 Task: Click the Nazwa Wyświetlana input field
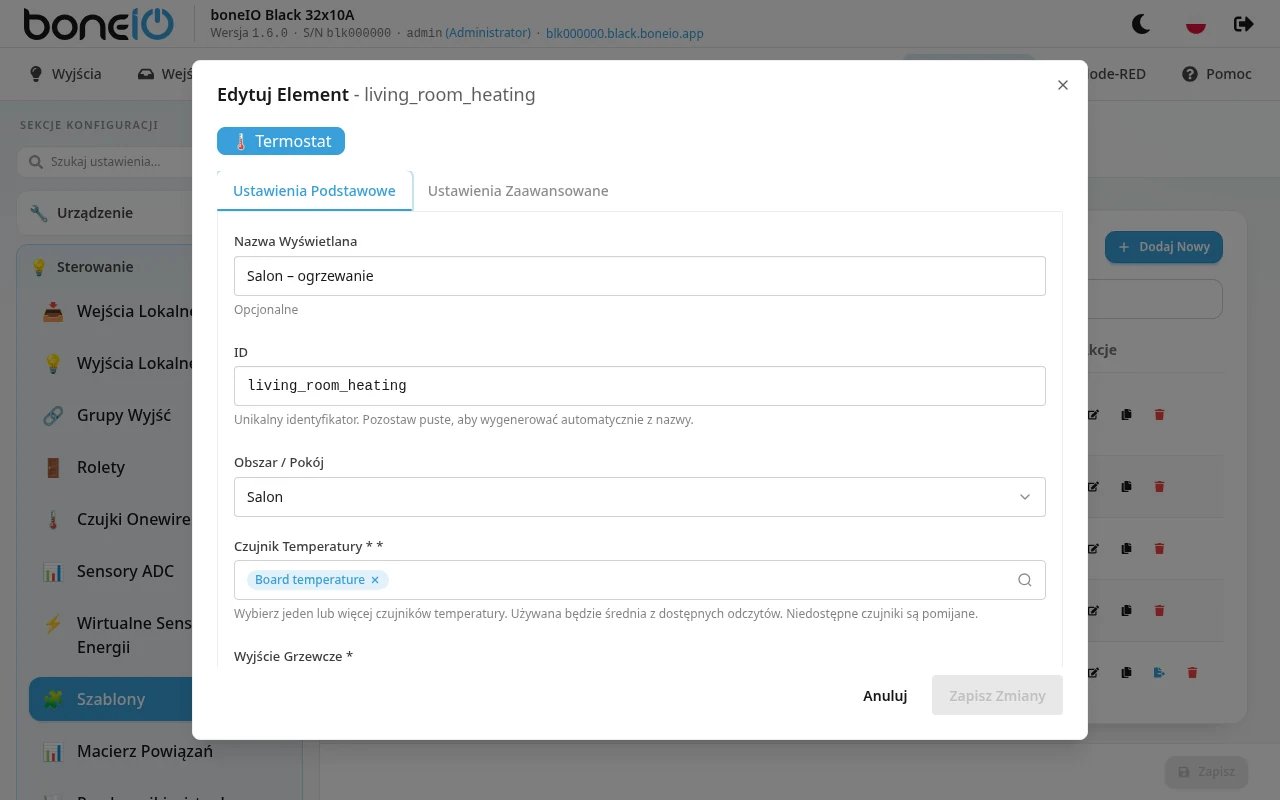click(x=640, y=276)
